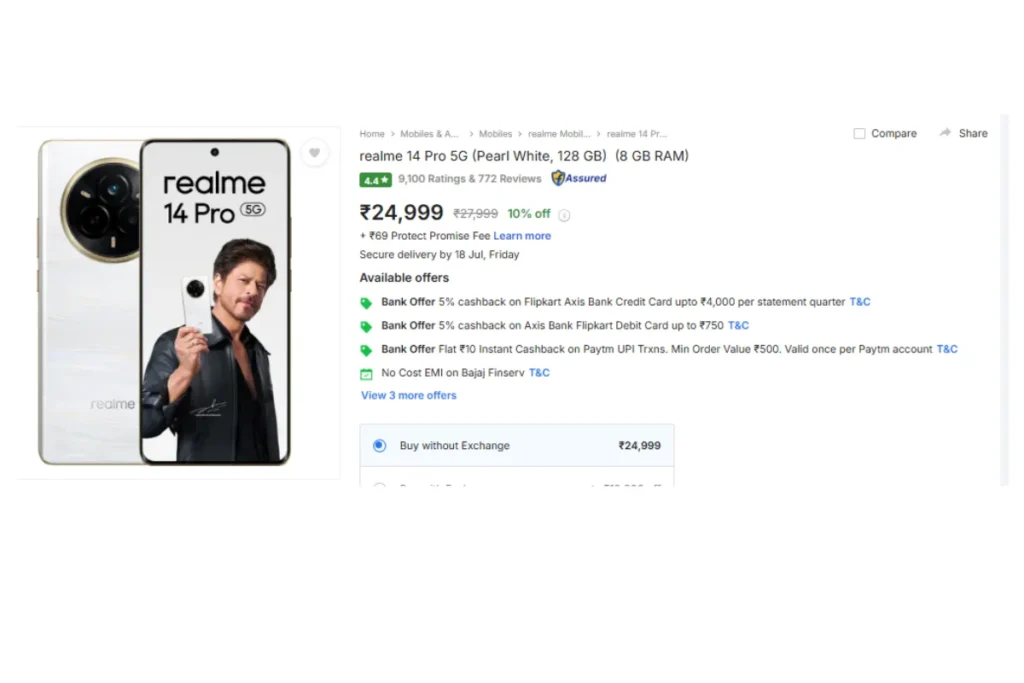Click 9,100 Ratings & 772 Reviews

pos(470,179)
